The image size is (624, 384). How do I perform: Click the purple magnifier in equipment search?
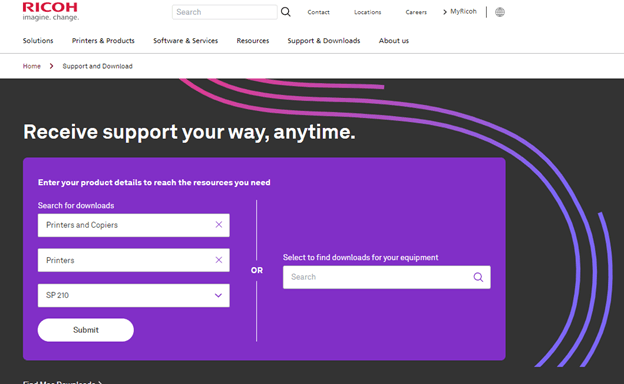[478, 277]
